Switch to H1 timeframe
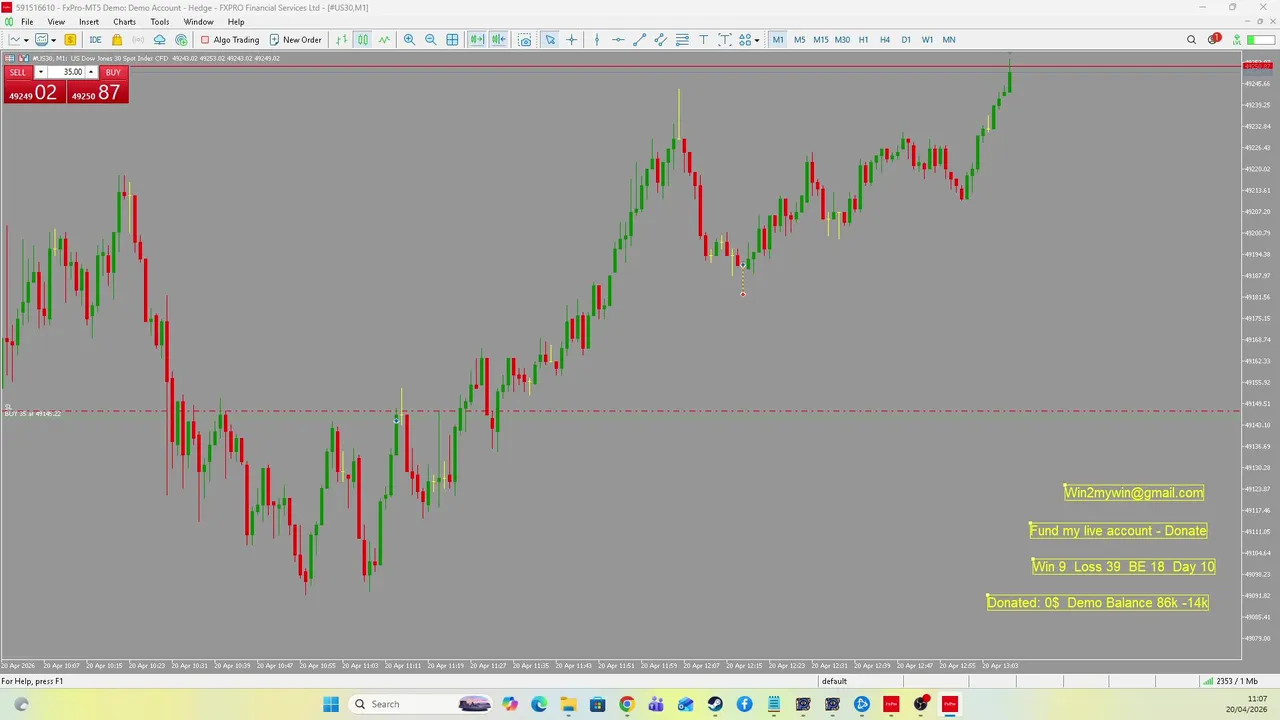 click(863, 40)
